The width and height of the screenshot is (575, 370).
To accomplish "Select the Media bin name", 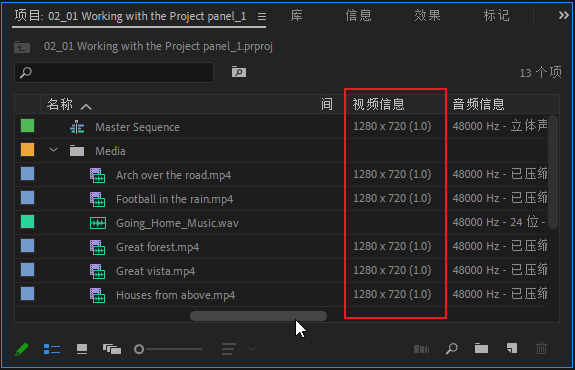I will point(110,151).
